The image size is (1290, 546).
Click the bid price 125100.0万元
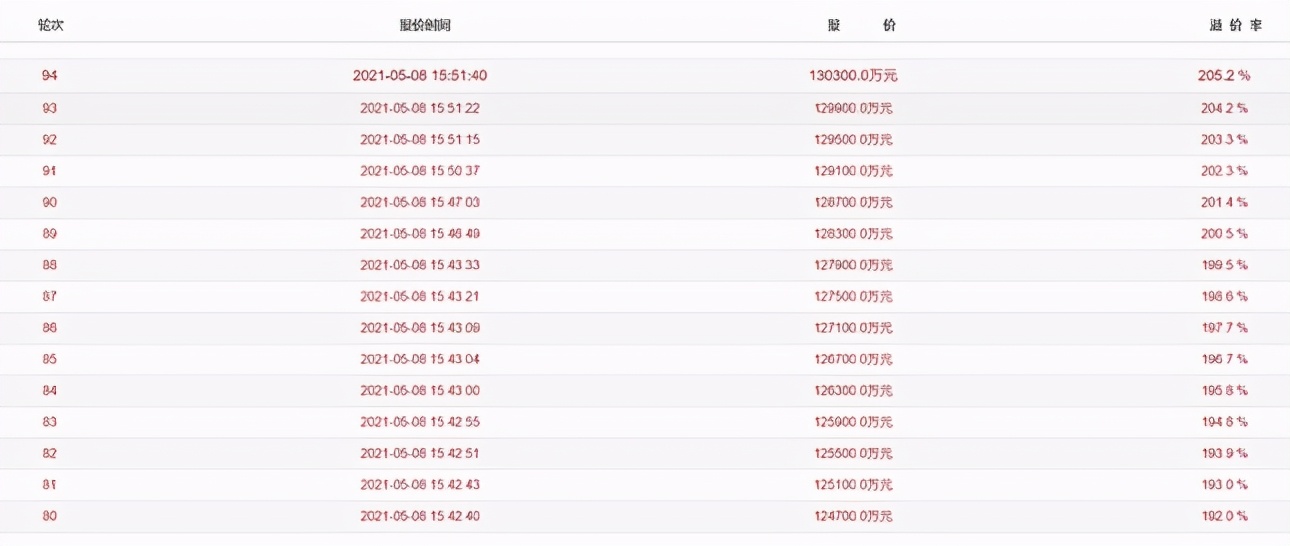click(x=854, y=485)
